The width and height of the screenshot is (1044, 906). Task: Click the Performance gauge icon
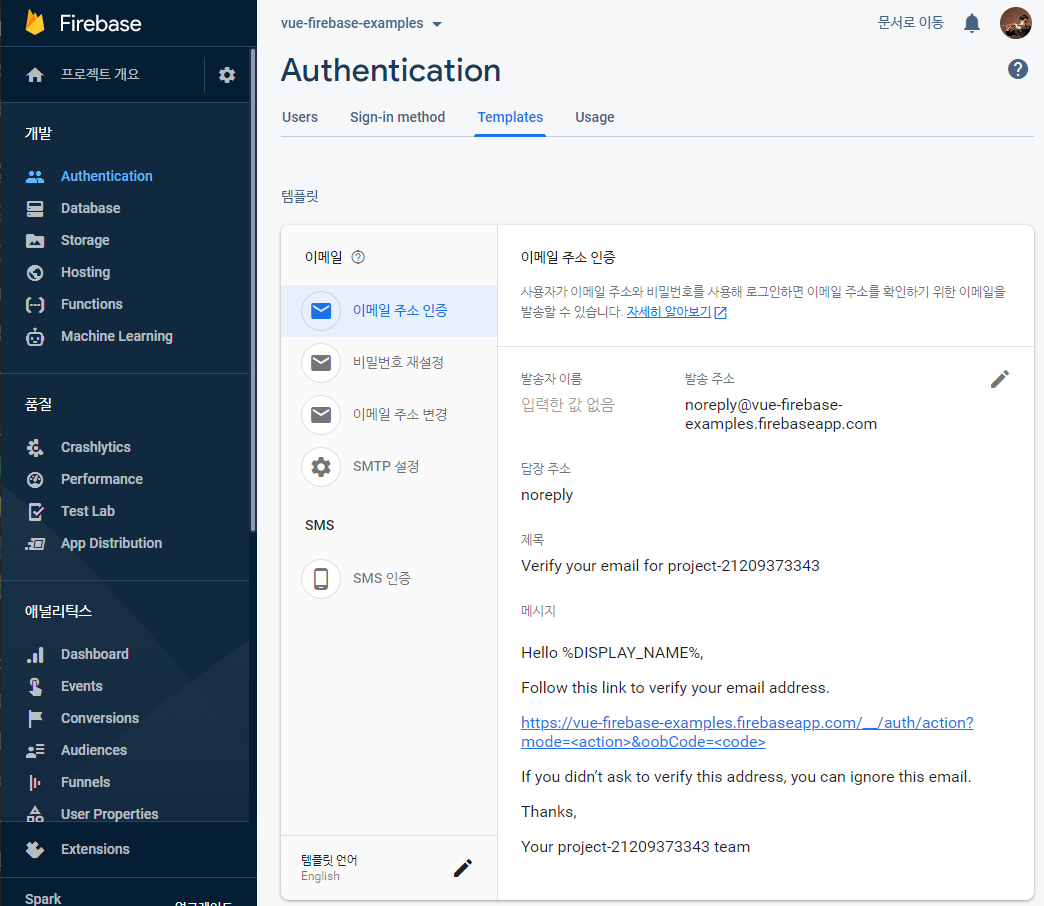tap(35, 479)
